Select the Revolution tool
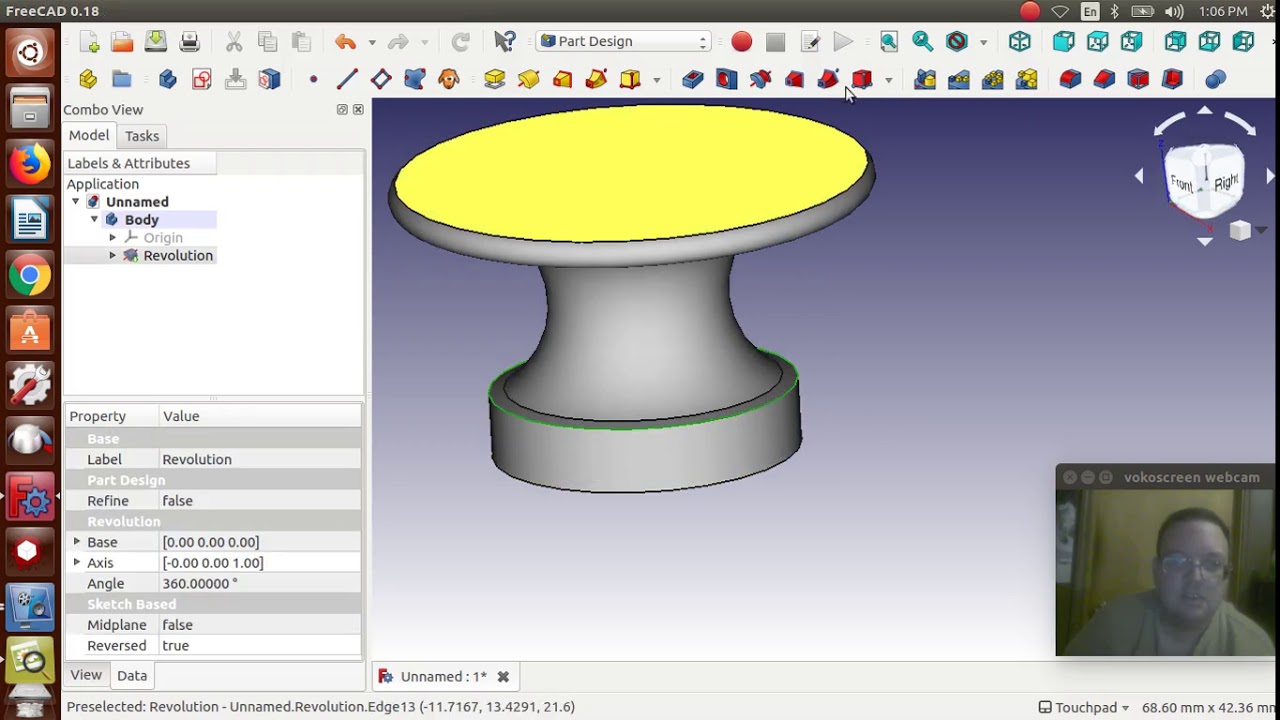Screen dimensions: 1280x720 point(528,79)
